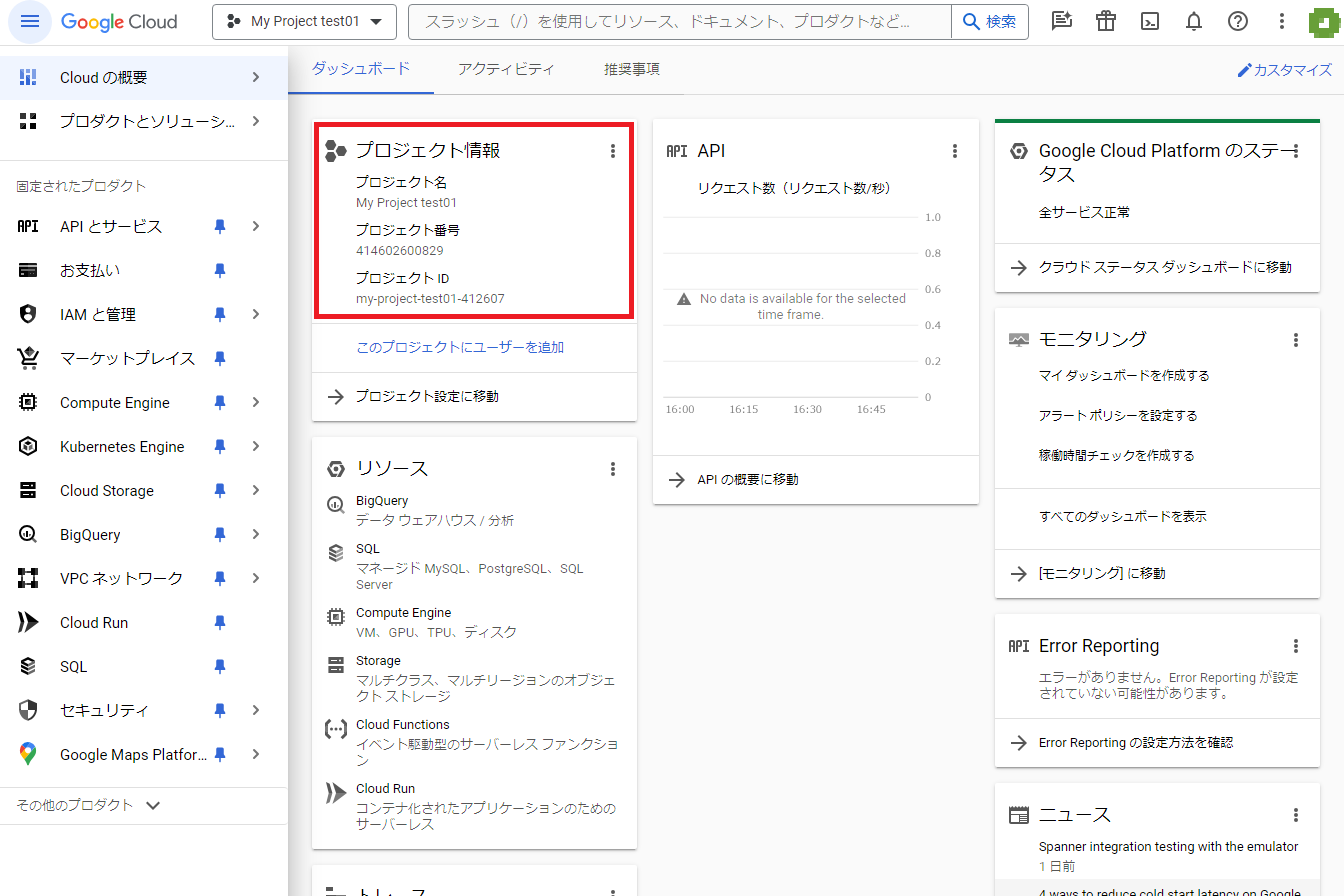
Task: Open the free trial gift icon
Action: coord(1105,22)
